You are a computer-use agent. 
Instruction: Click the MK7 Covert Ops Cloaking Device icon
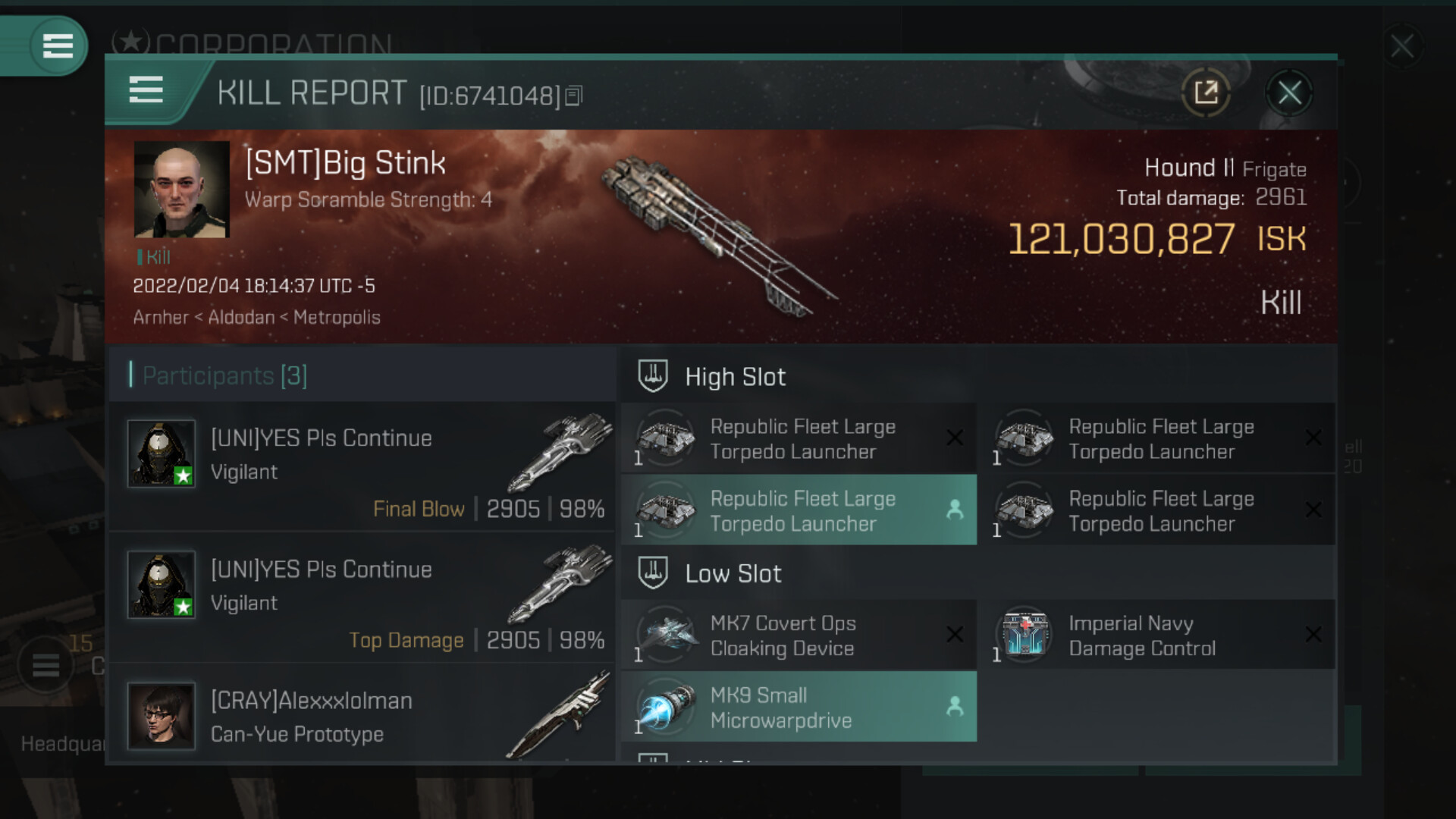pos(665,635)
